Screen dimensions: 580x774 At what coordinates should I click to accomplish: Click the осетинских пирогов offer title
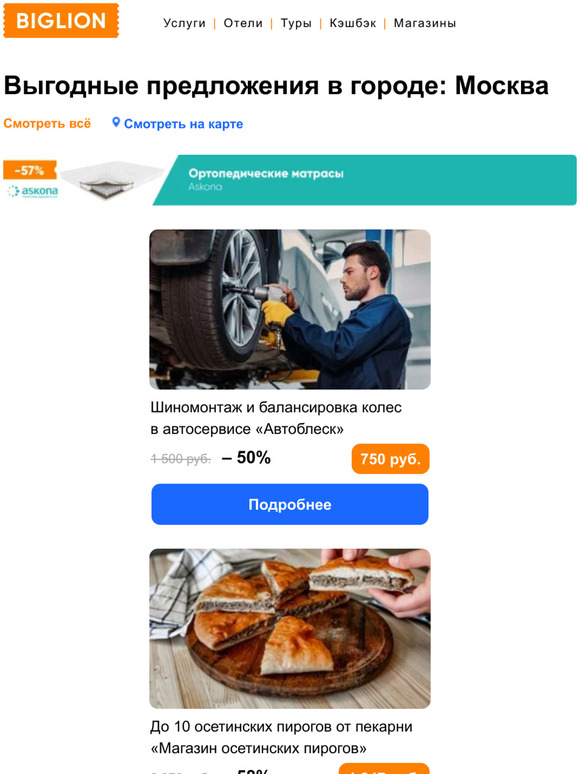coord(281,737)
